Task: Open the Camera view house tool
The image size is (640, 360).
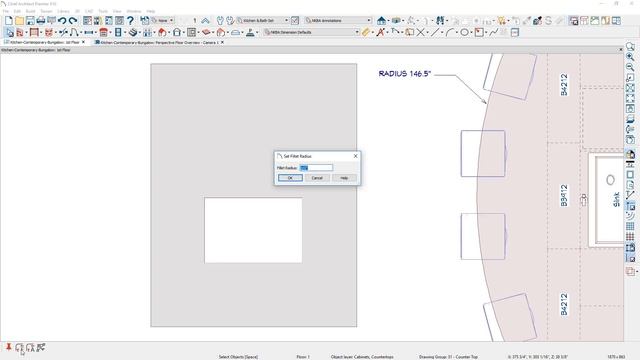Action: (x=382, y=20)
